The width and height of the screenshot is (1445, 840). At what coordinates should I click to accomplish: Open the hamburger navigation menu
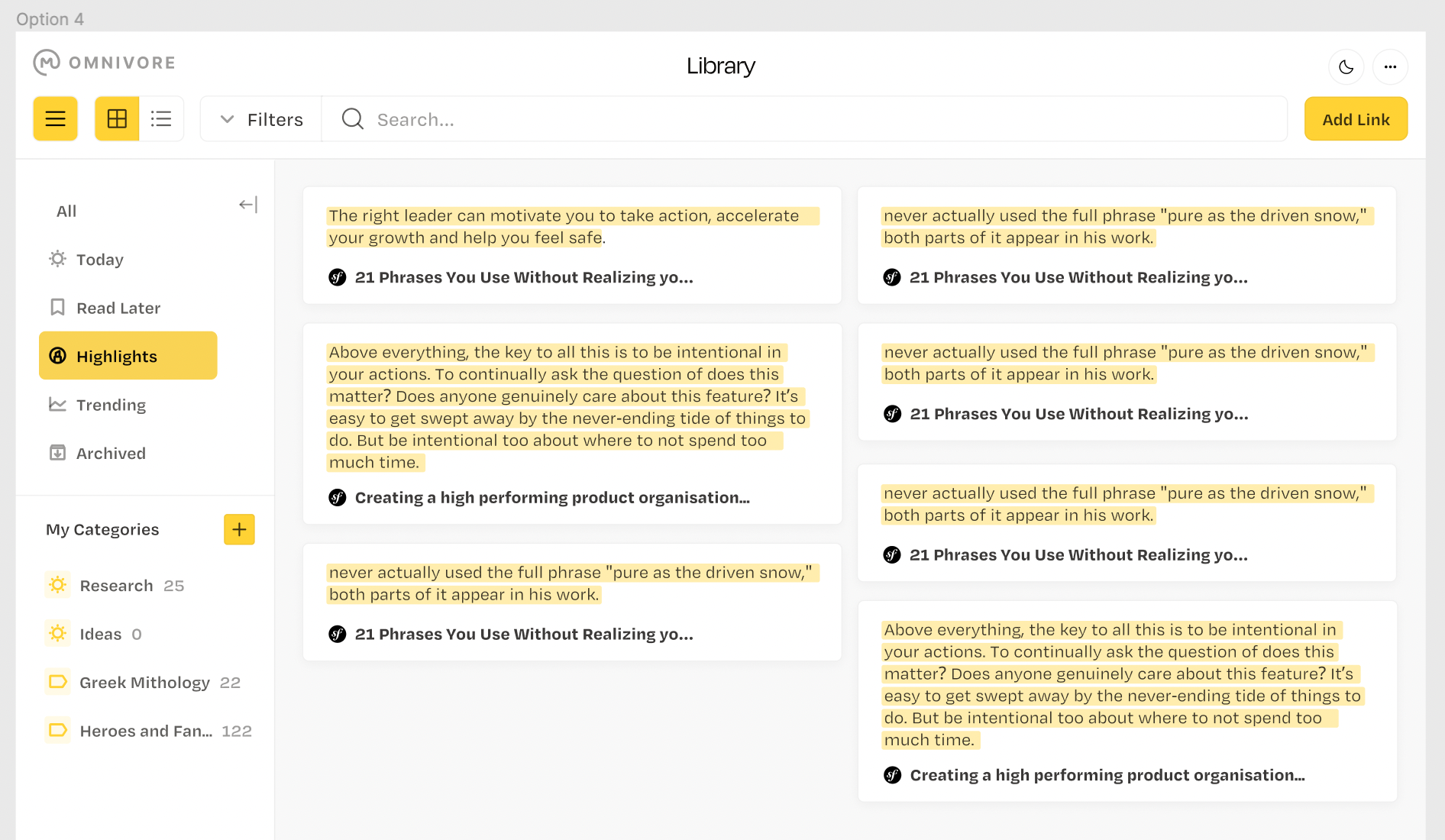pos(55,118)
